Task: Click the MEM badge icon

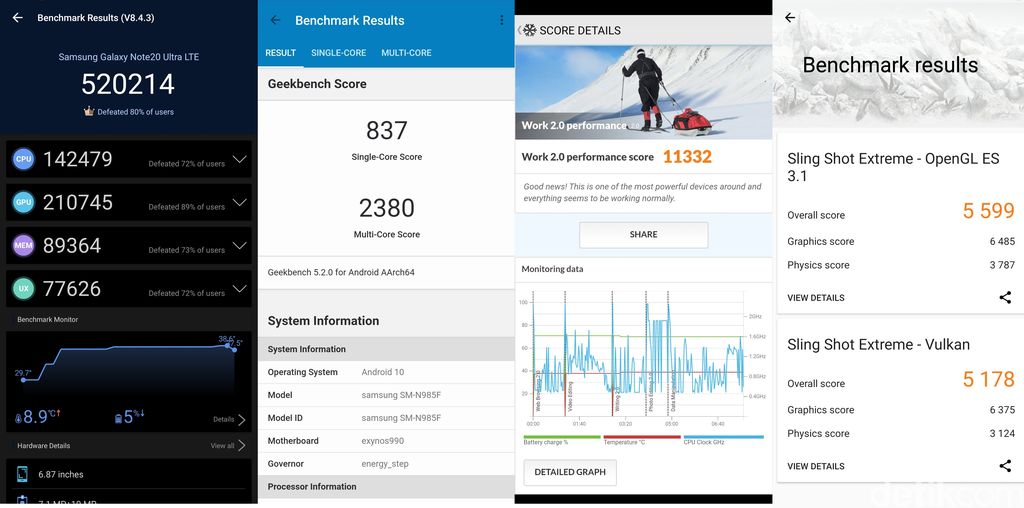Action: coord(24,246)
